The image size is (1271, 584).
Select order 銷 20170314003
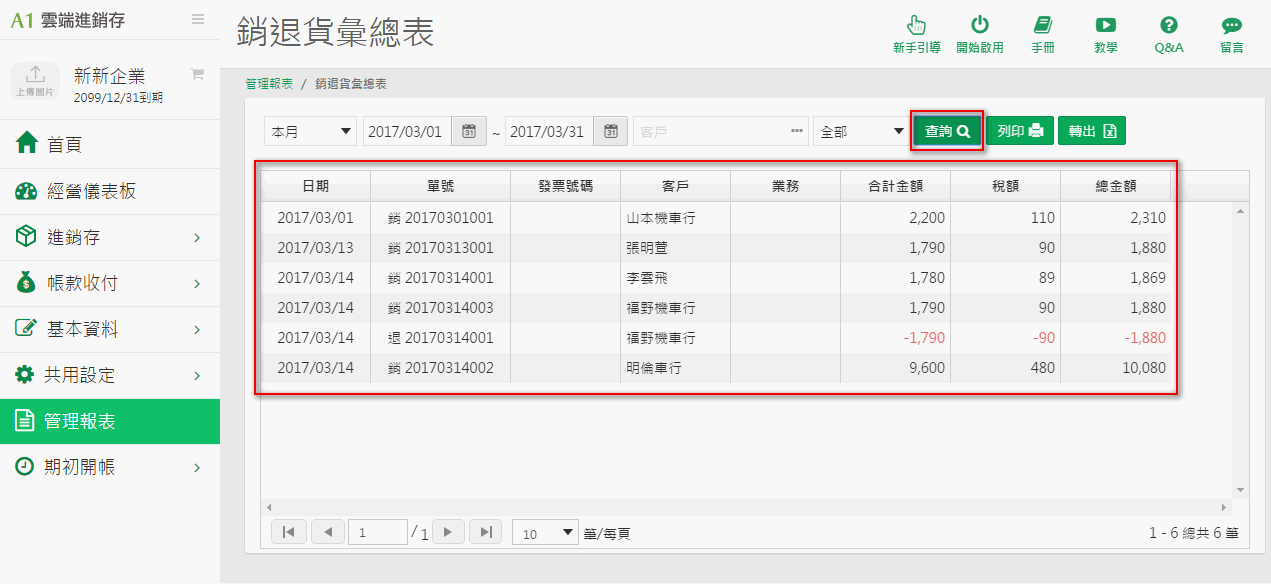440,308
